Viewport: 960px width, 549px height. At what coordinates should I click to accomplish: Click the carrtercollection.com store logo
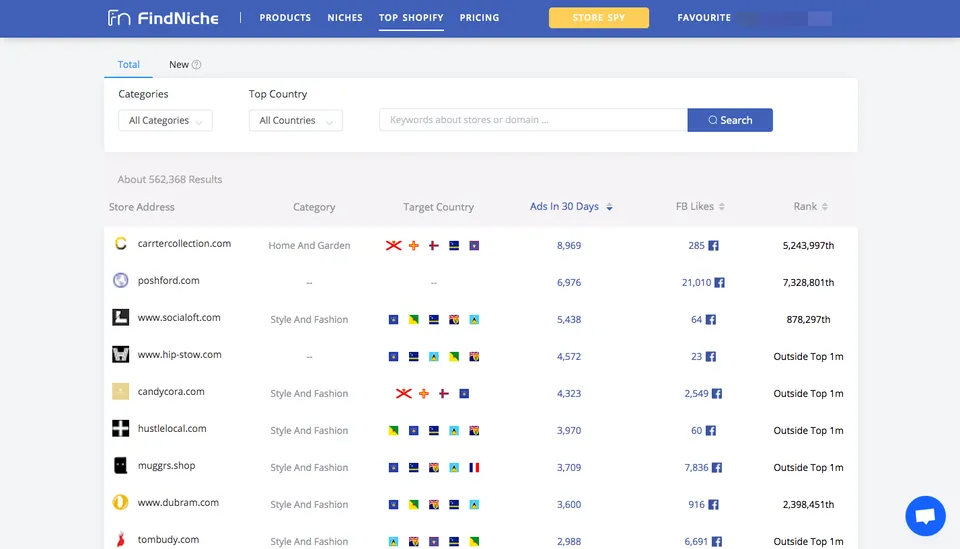pos(121,244)
